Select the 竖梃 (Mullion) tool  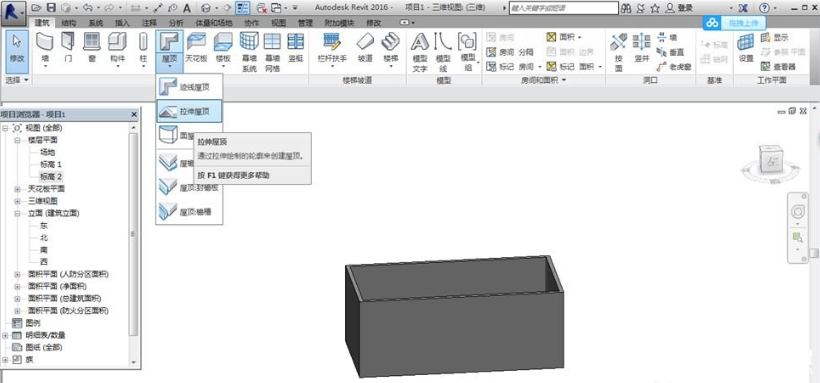296,48
